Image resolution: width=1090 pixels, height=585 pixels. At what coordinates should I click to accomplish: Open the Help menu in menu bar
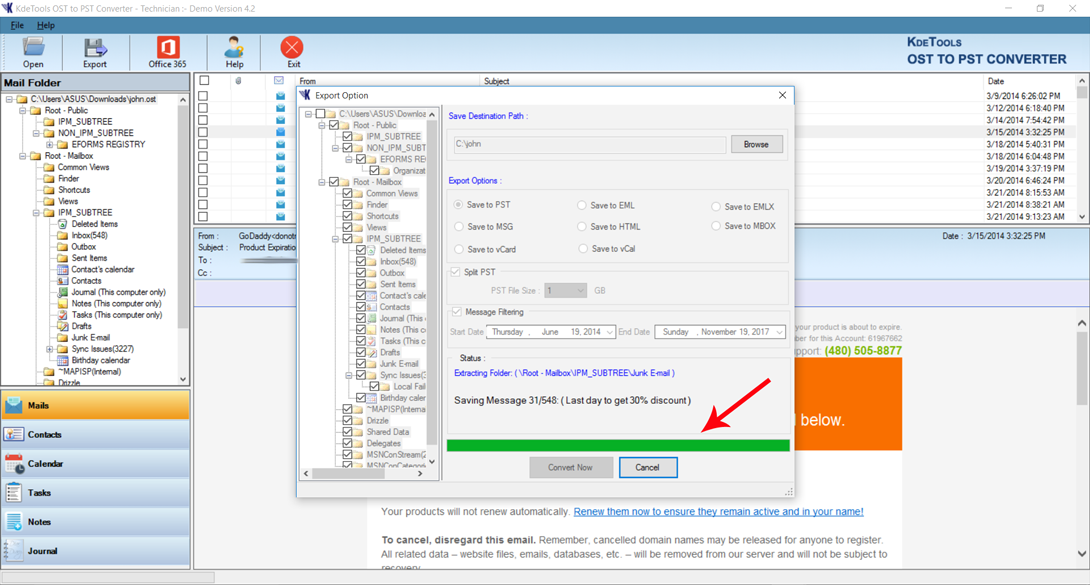[x=46, y=25]
